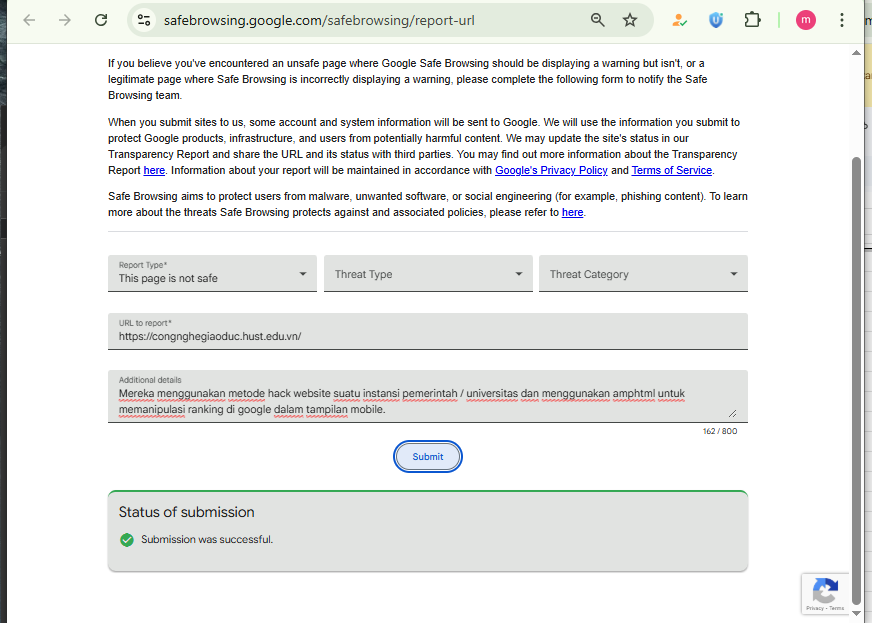This screenshot has height=623, width=872.
Task: Open the Report Type dropdown
Action: click(212, 273)
